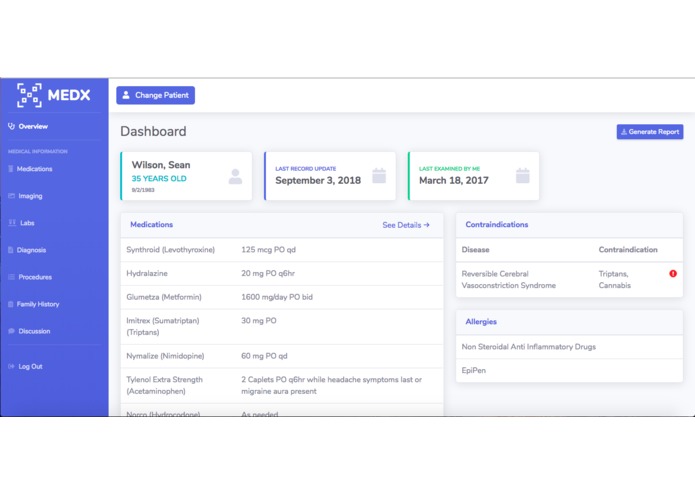This screenshot has height=494, width=695.
Task: Click the Labs sidebar icon
Action: [12, 223]
